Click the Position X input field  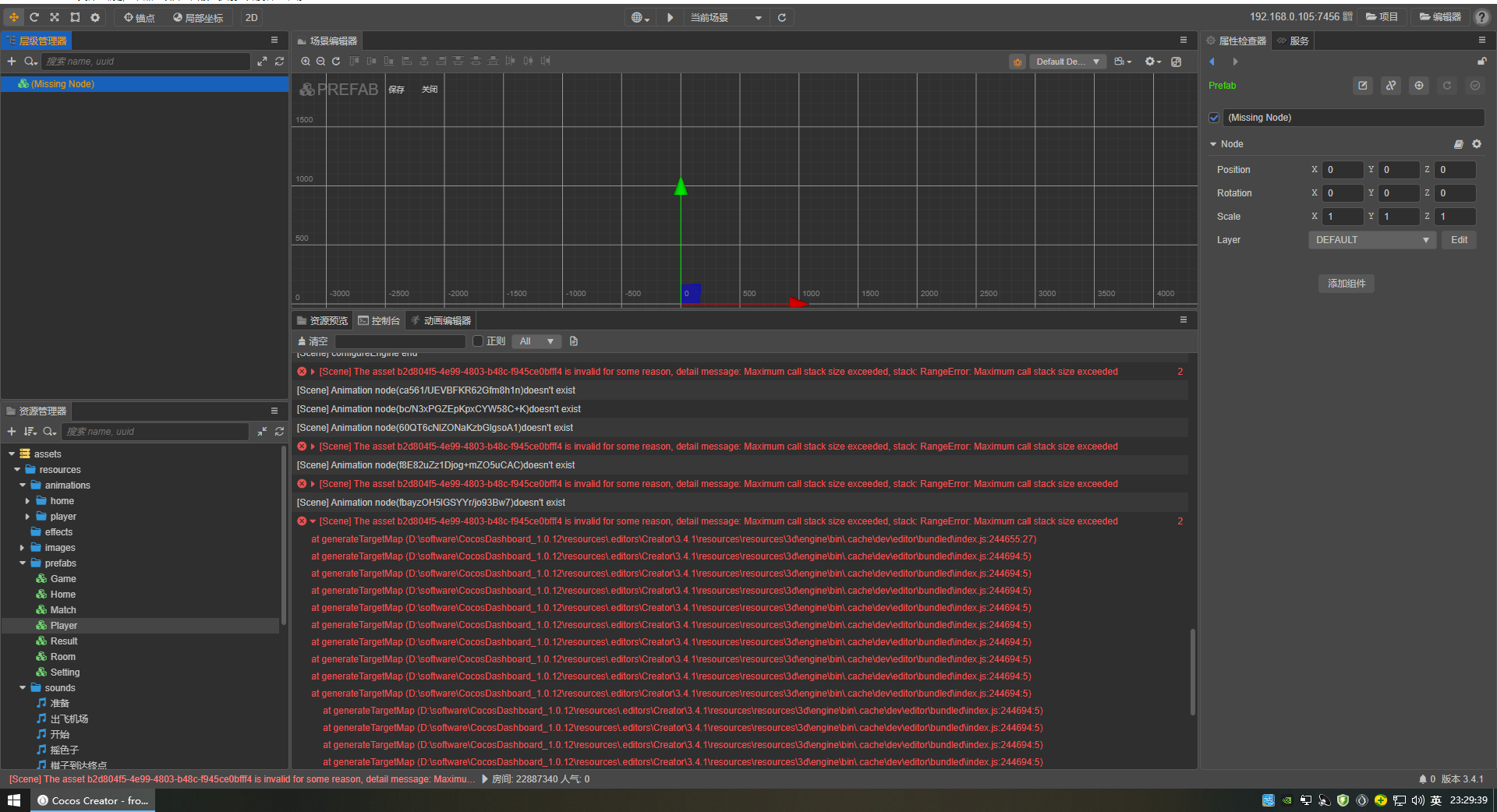tap(1343, 170)
